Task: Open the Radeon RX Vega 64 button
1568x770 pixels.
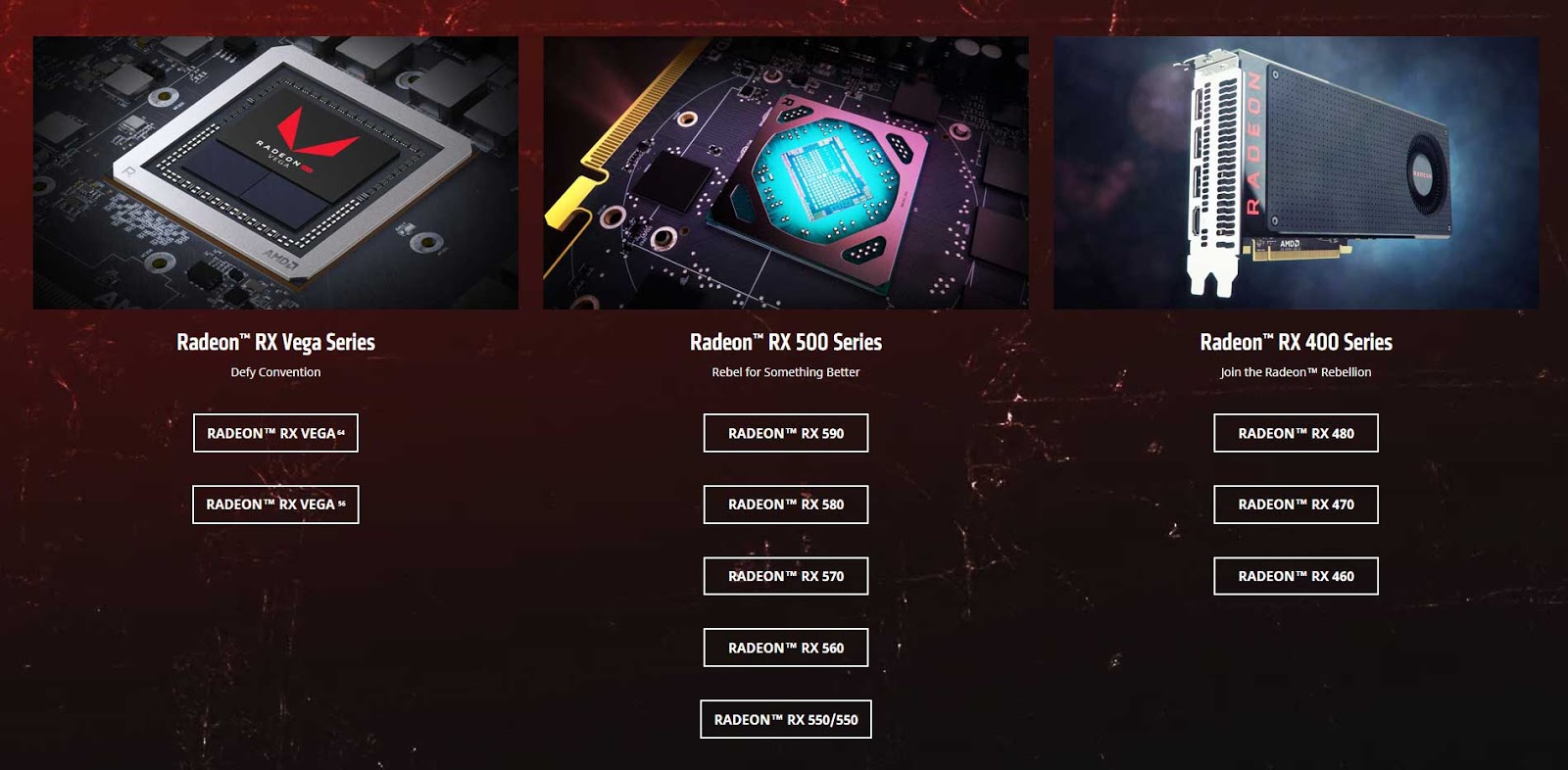Action: click(275, 433)
